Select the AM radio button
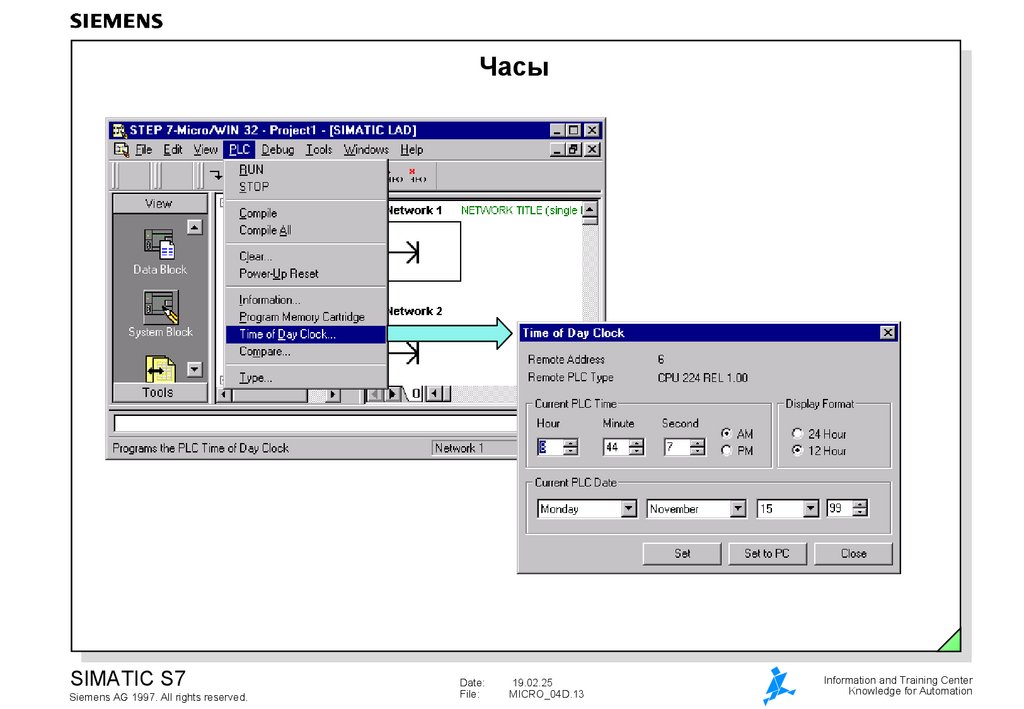This screenshot has width=1024, height=709. click(x=726, y=433)
